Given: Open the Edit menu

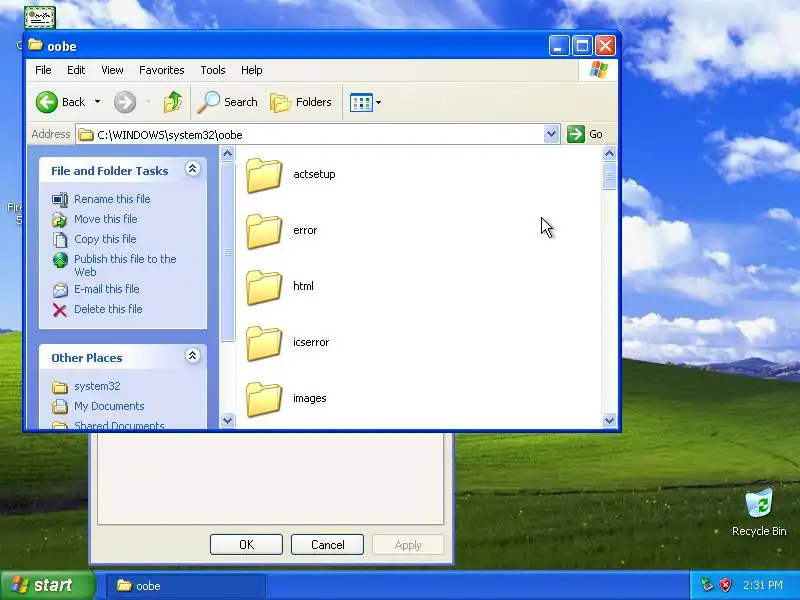Looking at the screenshot, I should (x=76, y=70).
